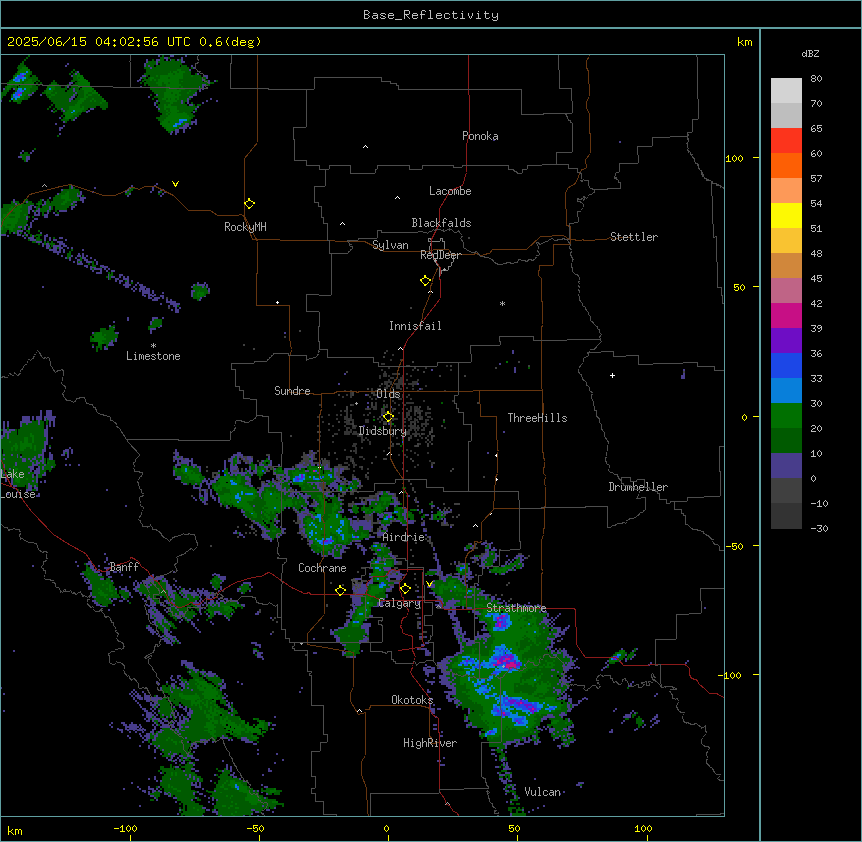862x842 pixels.
Task: Click the blue 33-36 dBZ legend swatch
Action: [x=786, y=365]
